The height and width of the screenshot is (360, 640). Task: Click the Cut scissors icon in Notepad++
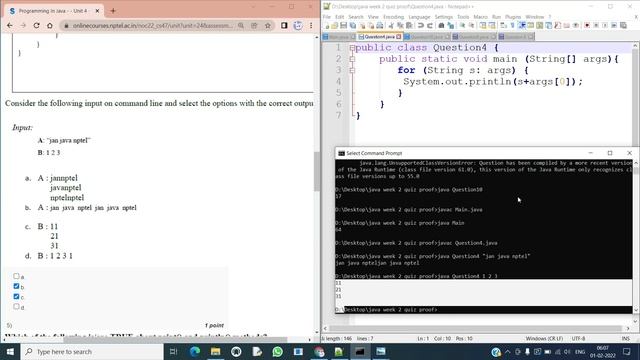coord(391,25)
